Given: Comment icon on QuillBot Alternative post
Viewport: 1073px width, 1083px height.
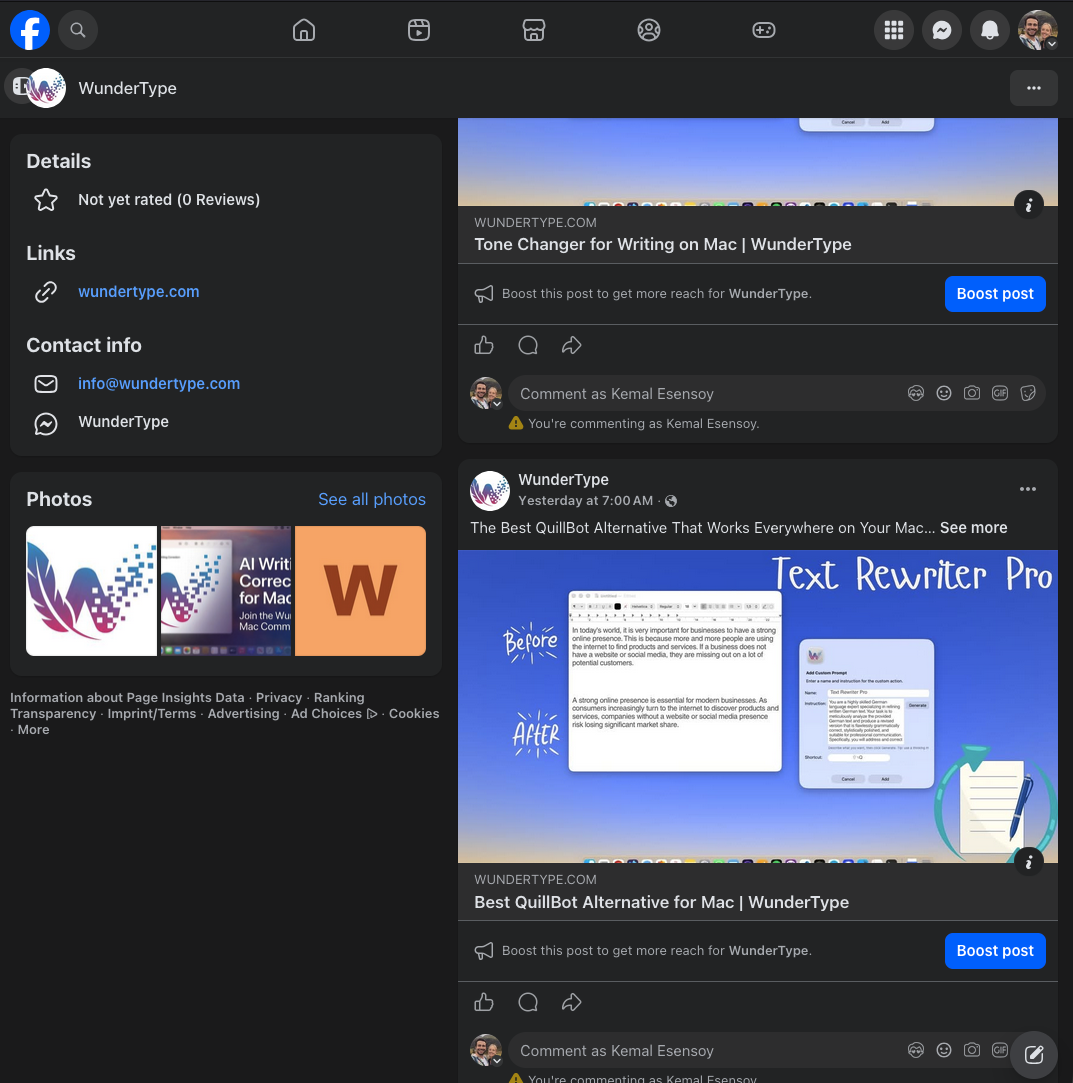Looking at the screenshot, I should point(528,1001).
